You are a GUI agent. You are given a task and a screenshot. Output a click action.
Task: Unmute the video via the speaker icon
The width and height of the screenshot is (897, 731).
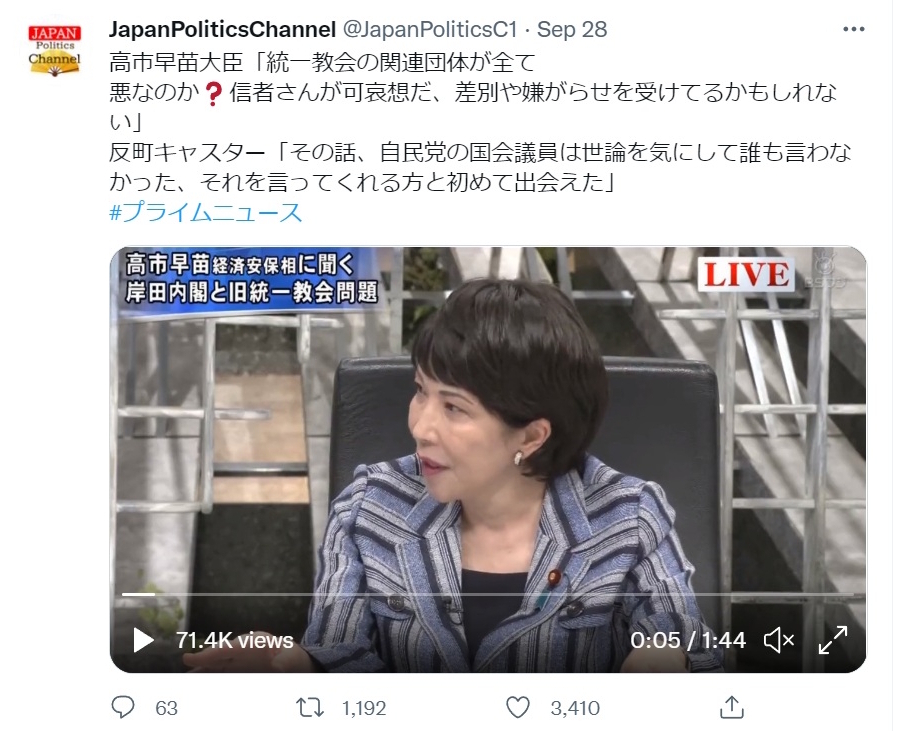tap(779, 640)
